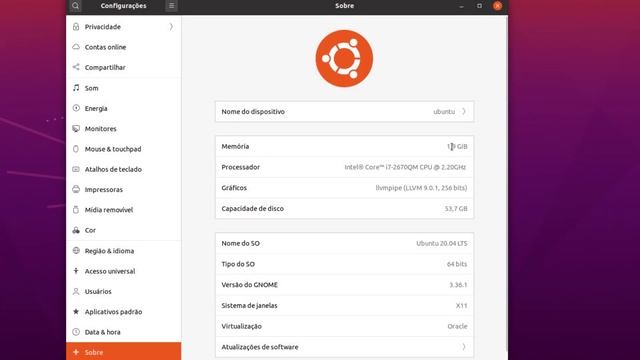Click the Configurações header title
The image size is (640, 360).
pyautogui.click(x=123, y=6)
